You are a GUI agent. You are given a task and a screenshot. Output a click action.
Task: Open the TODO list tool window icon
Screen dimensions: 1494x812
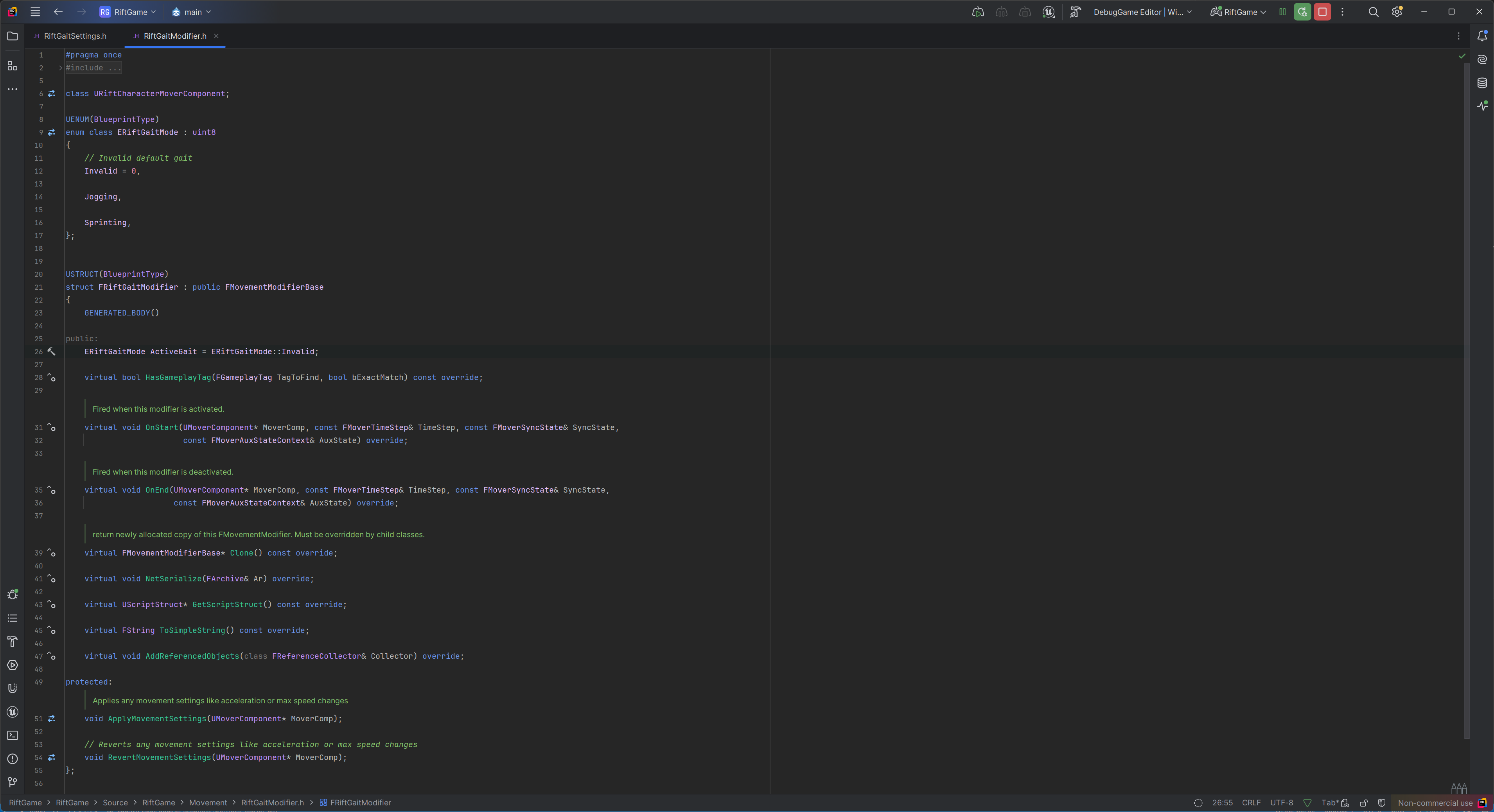(x=12, y=618)
